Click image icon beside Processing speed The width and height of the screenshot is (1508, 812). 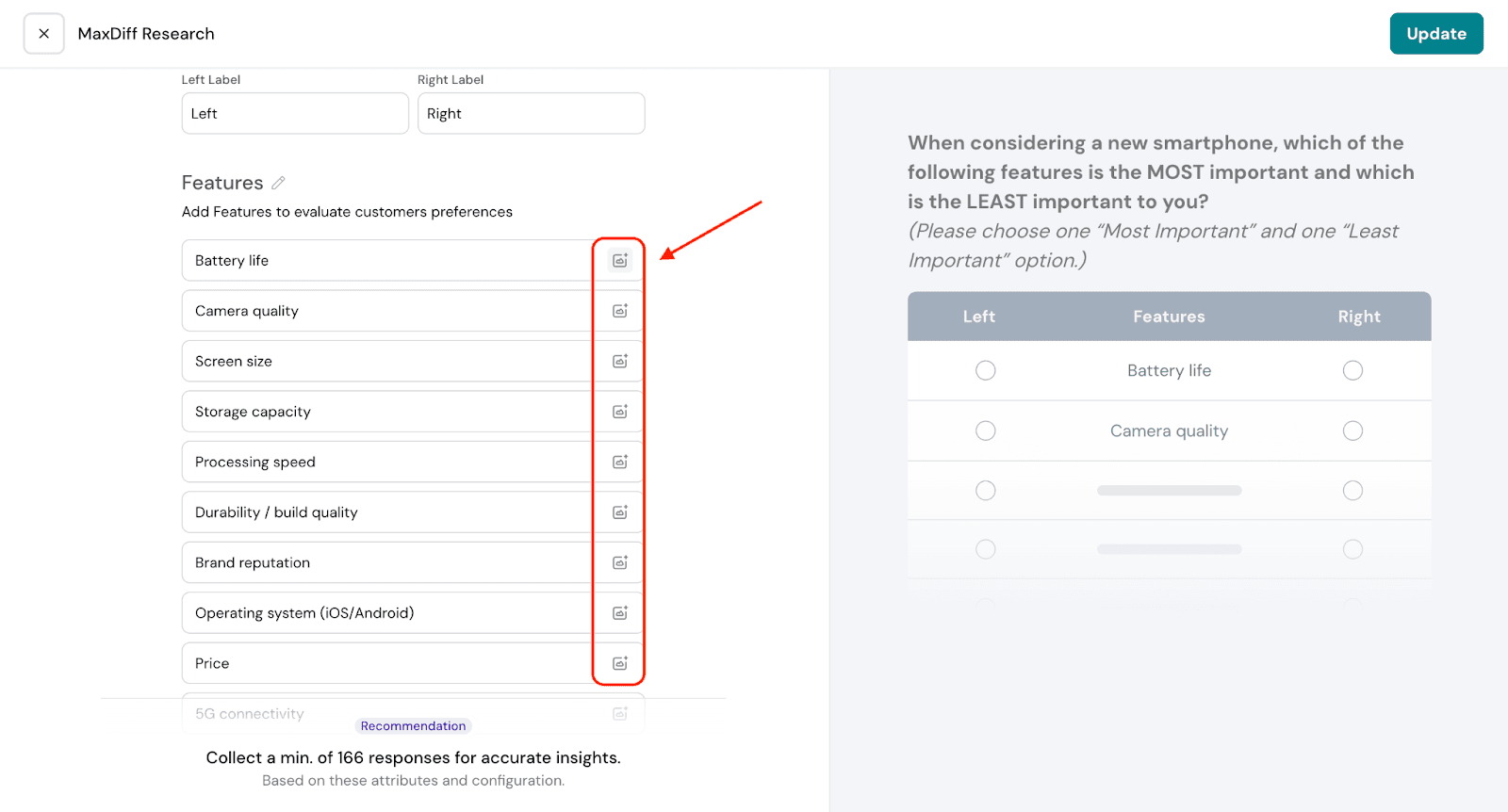tap(619, 463)
